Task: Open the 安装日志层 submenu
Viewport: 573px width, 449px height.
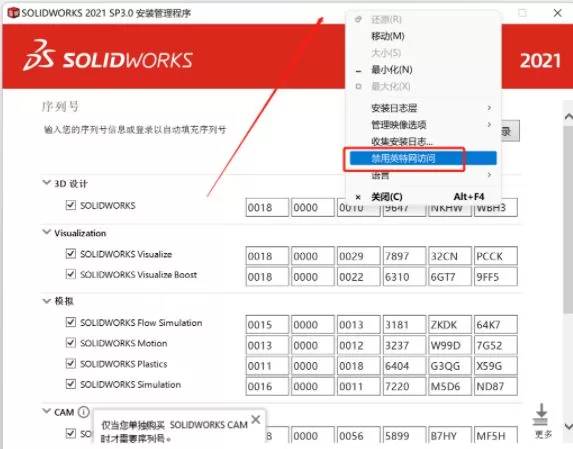Action: (423, 108)
